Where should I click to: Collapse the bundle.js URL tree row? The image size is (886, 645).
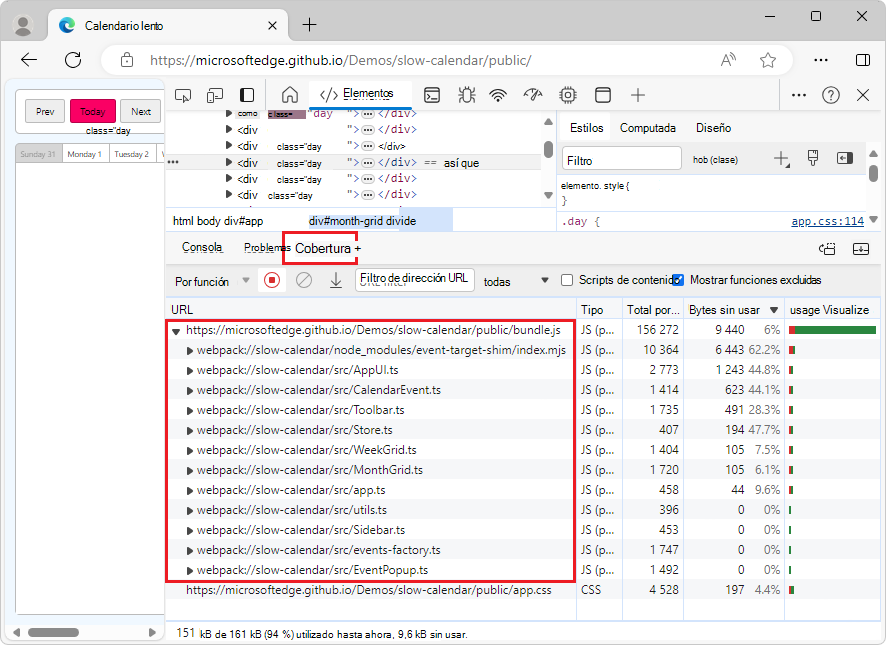point(176,330)
